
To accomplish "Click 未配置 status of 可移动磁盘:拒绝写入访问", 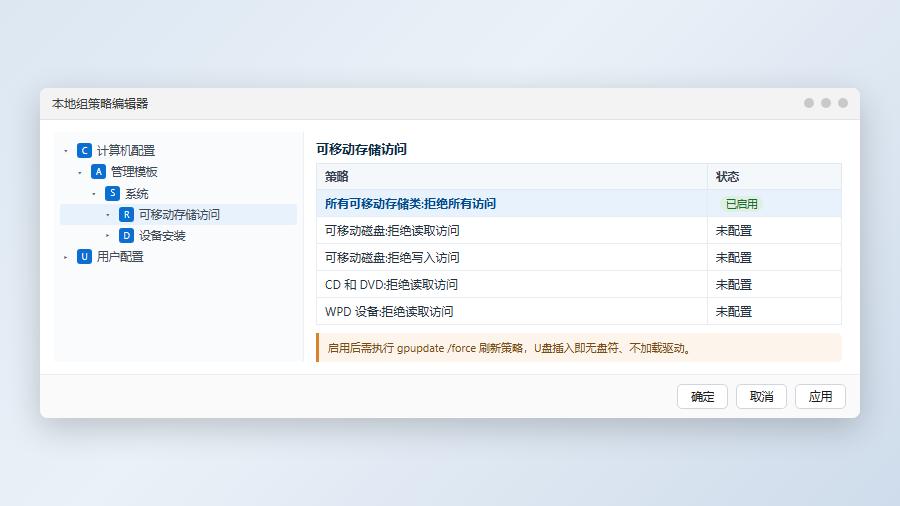I will click(x=734, y=258).
